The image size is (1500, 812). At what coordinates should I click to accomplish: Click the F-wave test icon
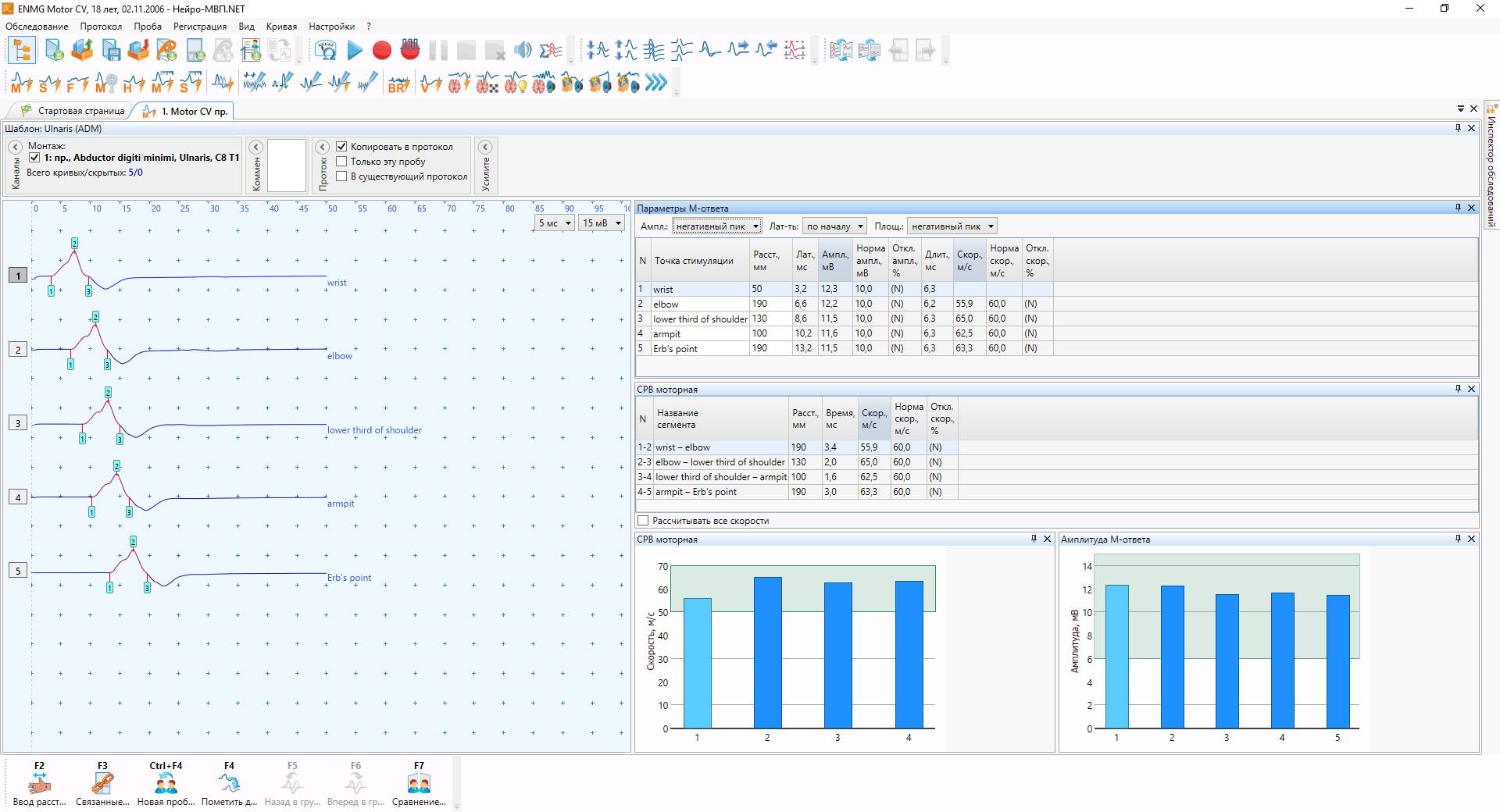77,83
